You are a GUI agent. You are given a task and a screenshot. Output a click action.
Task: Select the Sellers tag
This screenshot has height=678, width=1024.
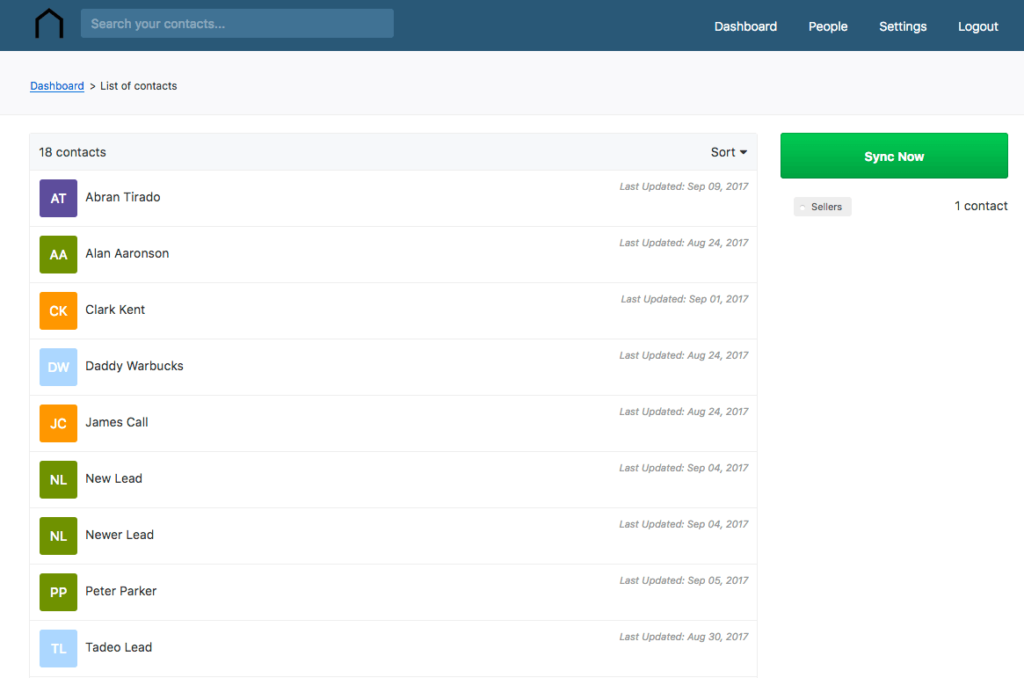click(822, 206)
